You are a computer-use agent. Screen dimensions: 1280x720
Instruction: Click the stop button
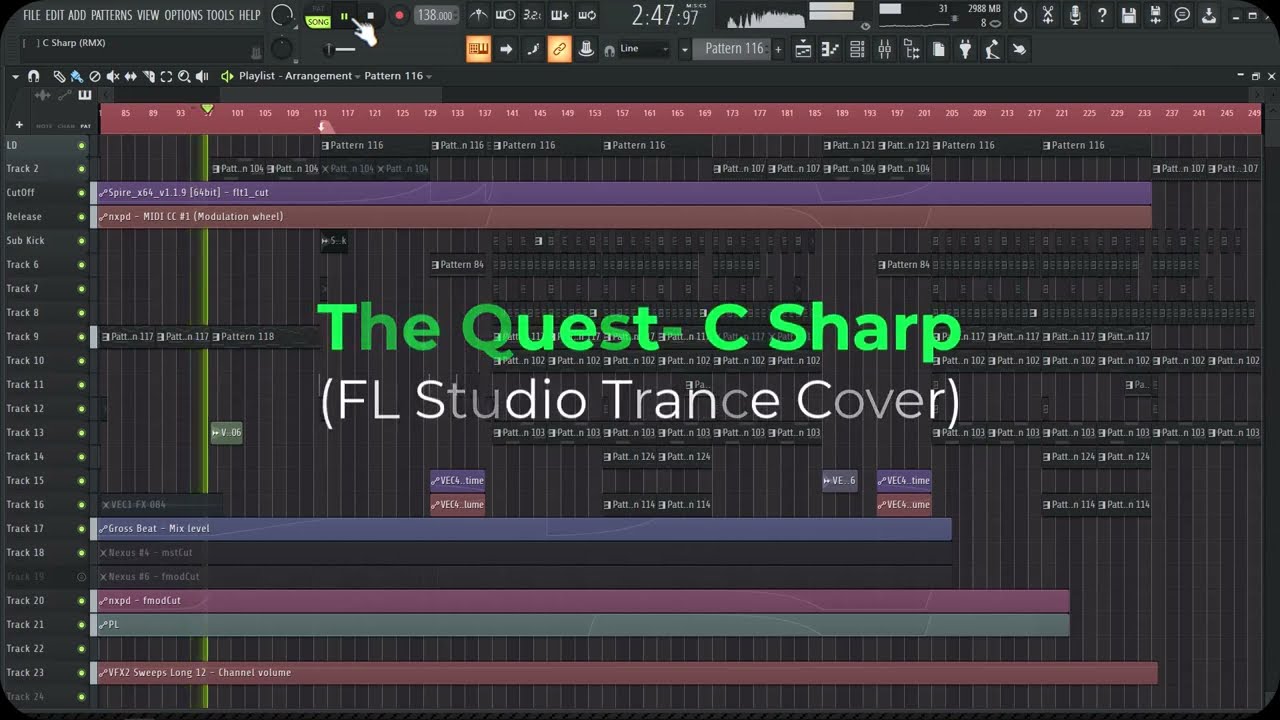[370, 16]
